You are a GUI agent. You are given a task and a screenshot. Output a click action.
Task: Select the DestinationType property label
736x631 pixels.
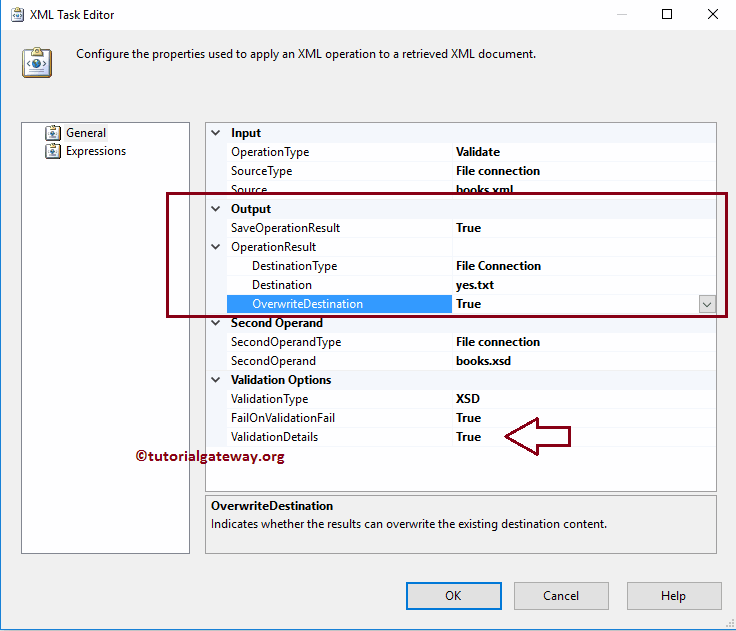coord(294,266)
